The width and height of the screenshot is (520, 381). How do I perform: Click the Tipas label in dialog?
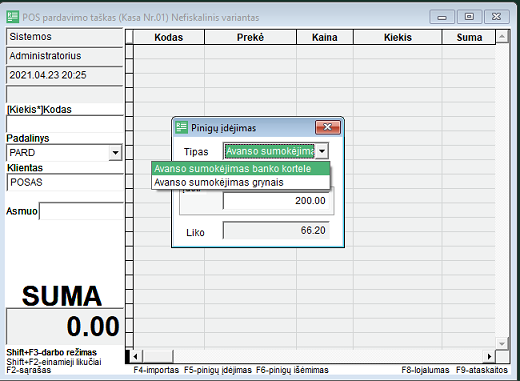tap(196, 152)
